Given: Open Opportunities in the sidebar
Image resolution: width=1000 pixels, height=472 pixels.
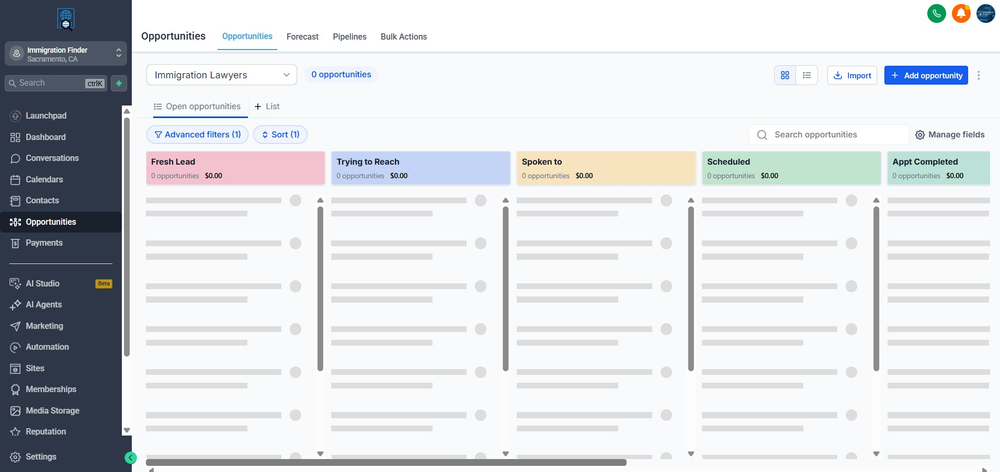Looking at the screenshot, I should (x=61, y=222).
